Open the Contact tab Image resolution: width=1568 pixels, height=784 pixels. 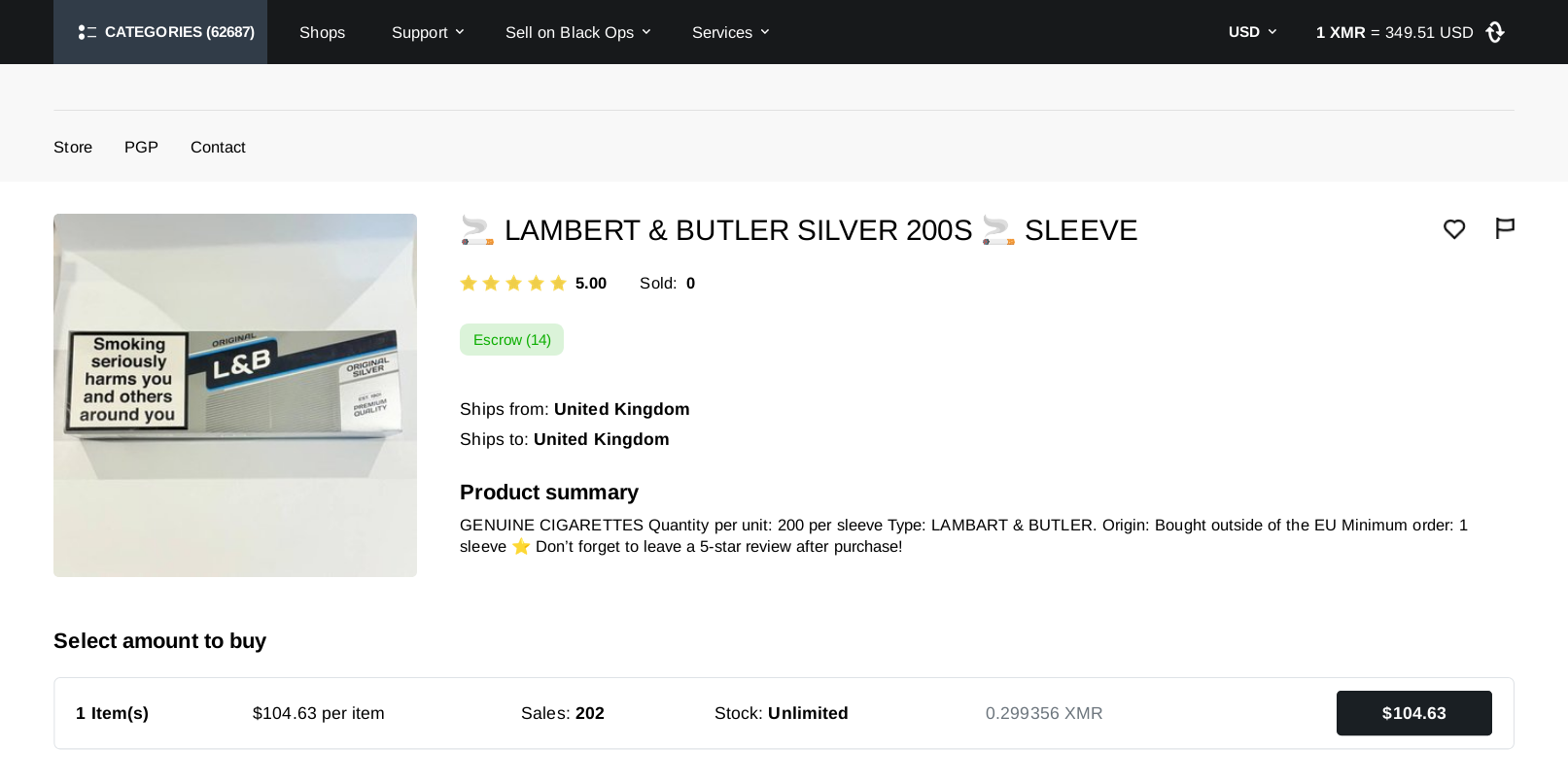coord(218,147)
